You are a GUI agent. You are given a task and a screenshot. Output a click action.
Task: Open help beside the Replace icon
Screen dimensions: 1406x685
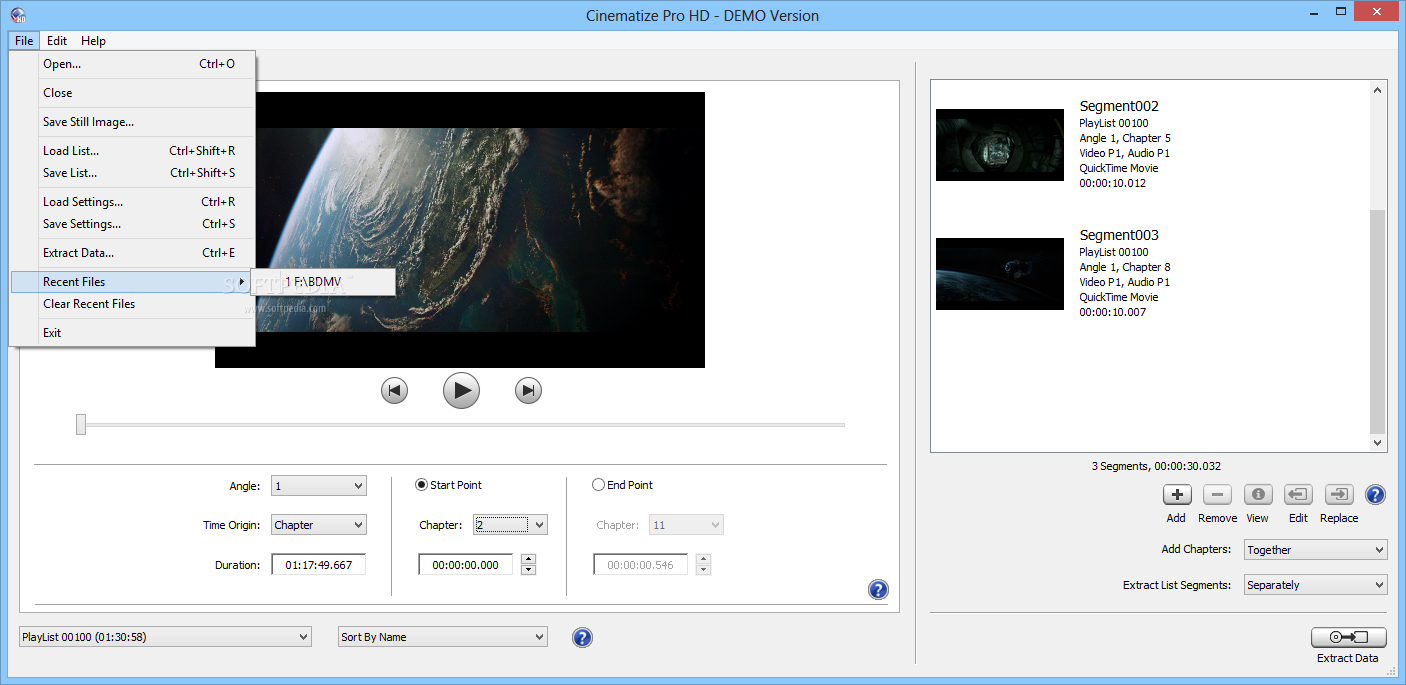click(x=1375, y=494)
